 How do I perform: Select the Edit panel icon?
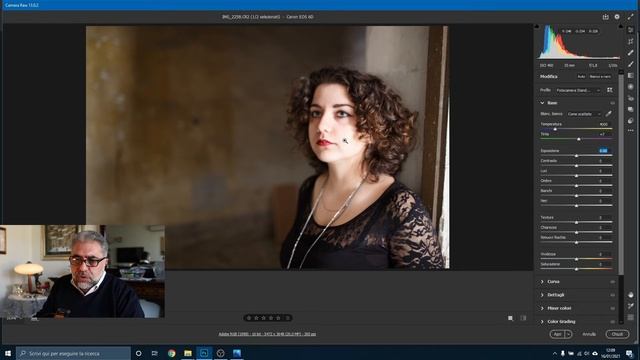pos(631,30)
